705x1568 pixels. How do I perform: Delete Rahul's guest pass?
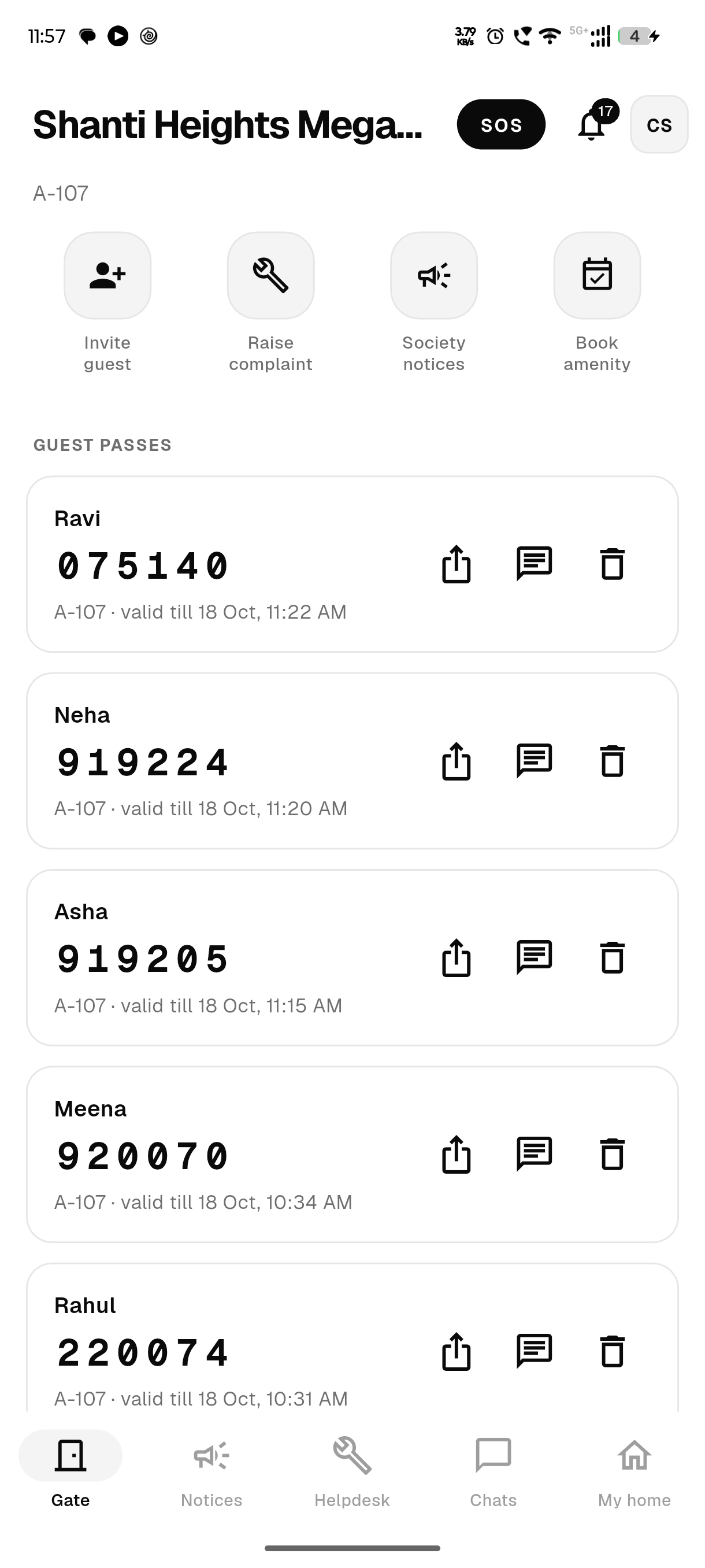click(613, 1351)
